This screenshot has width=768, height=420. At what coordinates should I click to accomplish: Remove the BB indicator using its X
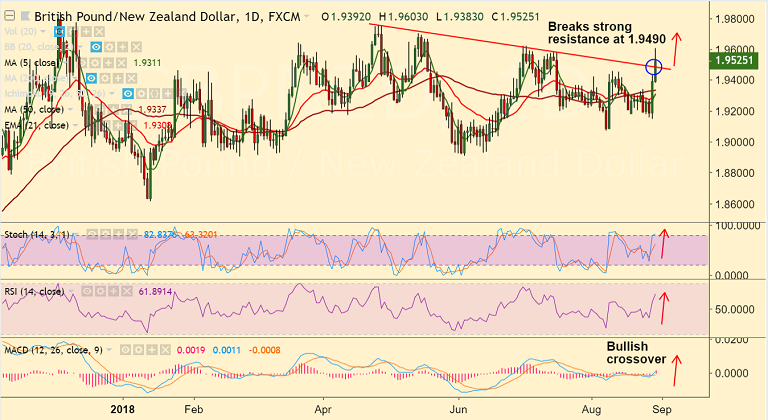coord(136,47)
